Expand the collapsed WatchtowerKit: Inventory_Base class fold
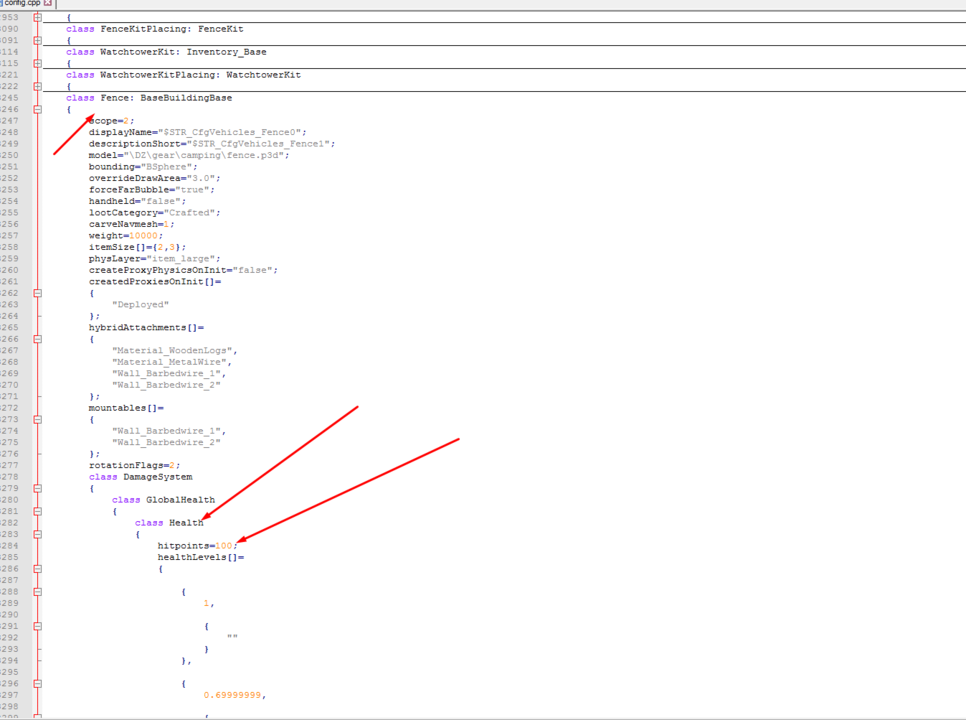966x720 pixels. pyautogui.click(x=38, y=63)
